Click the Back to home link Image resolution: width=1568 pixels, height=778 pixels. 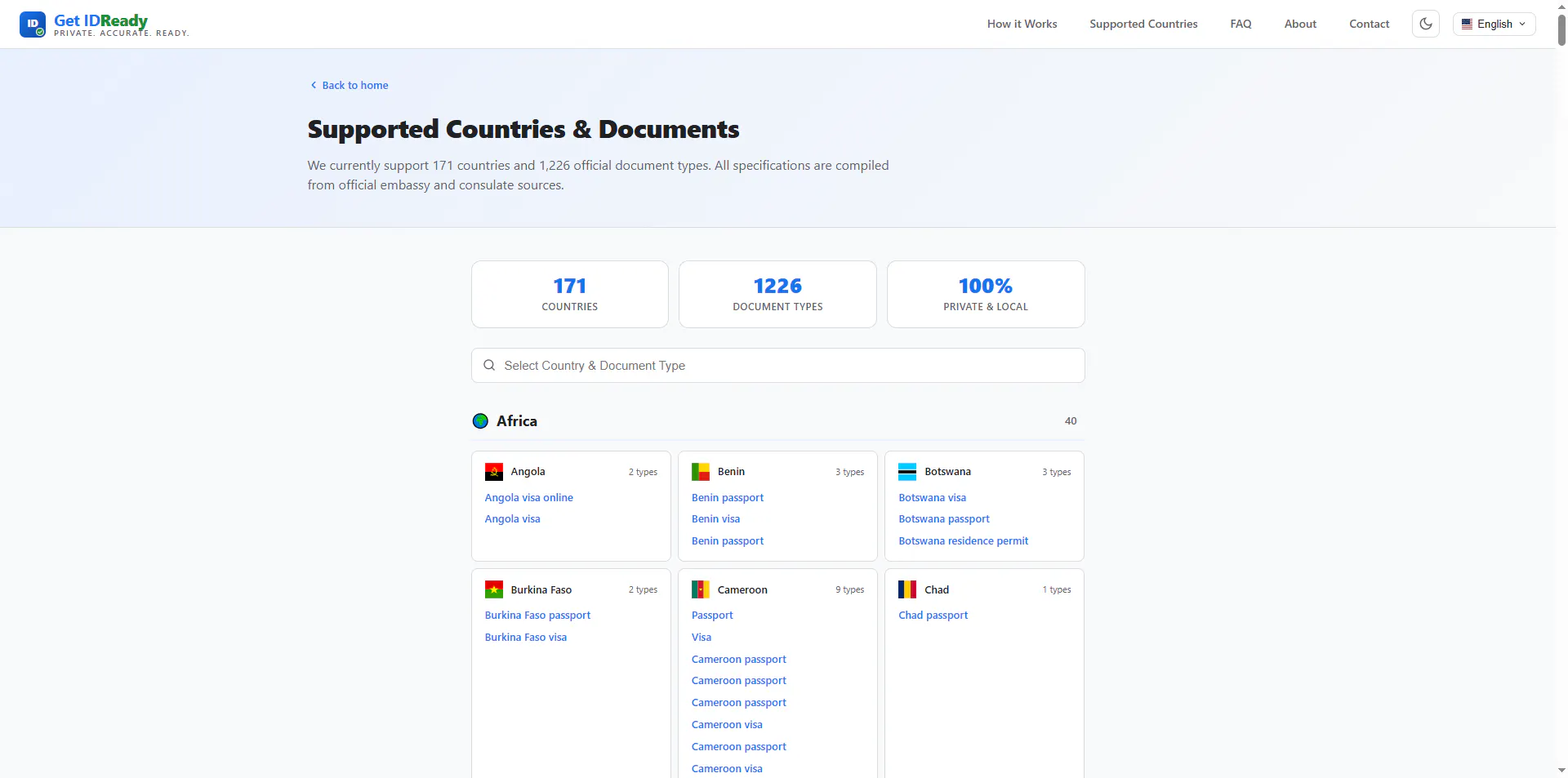tap(349, 85)
